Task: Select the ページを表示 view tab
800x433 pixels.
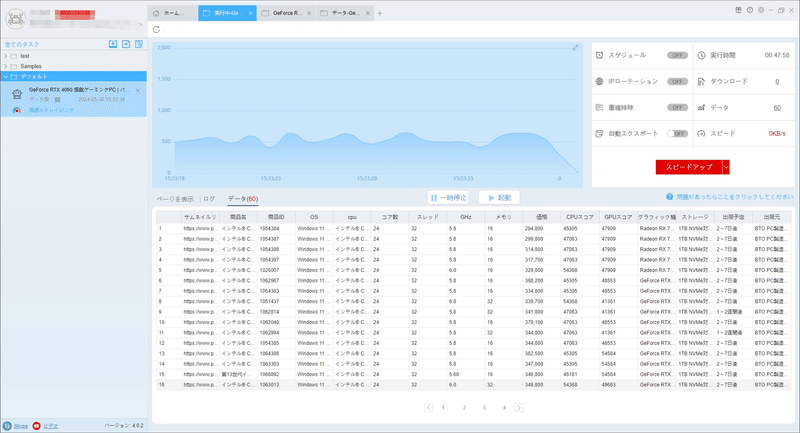Action: tap(175, 199)
